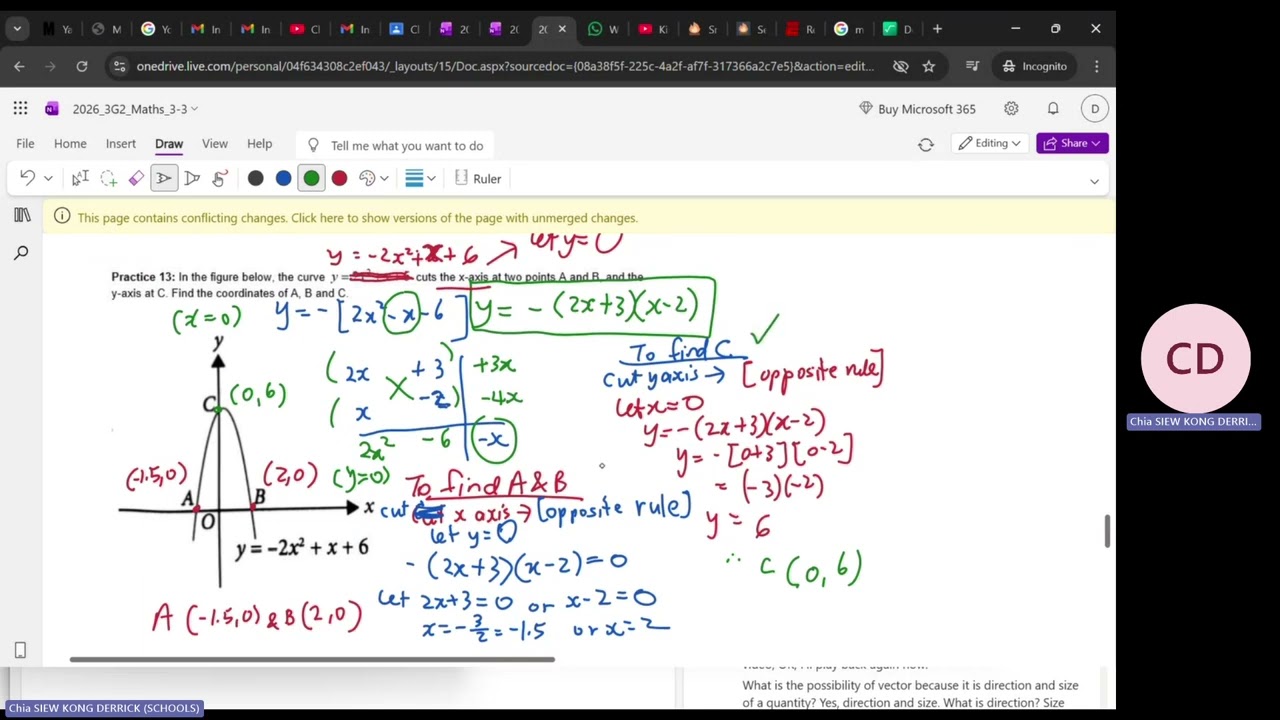Open the Chrome three-dot menu
Screen dimensions: 1280x720
coord(1097,66)
